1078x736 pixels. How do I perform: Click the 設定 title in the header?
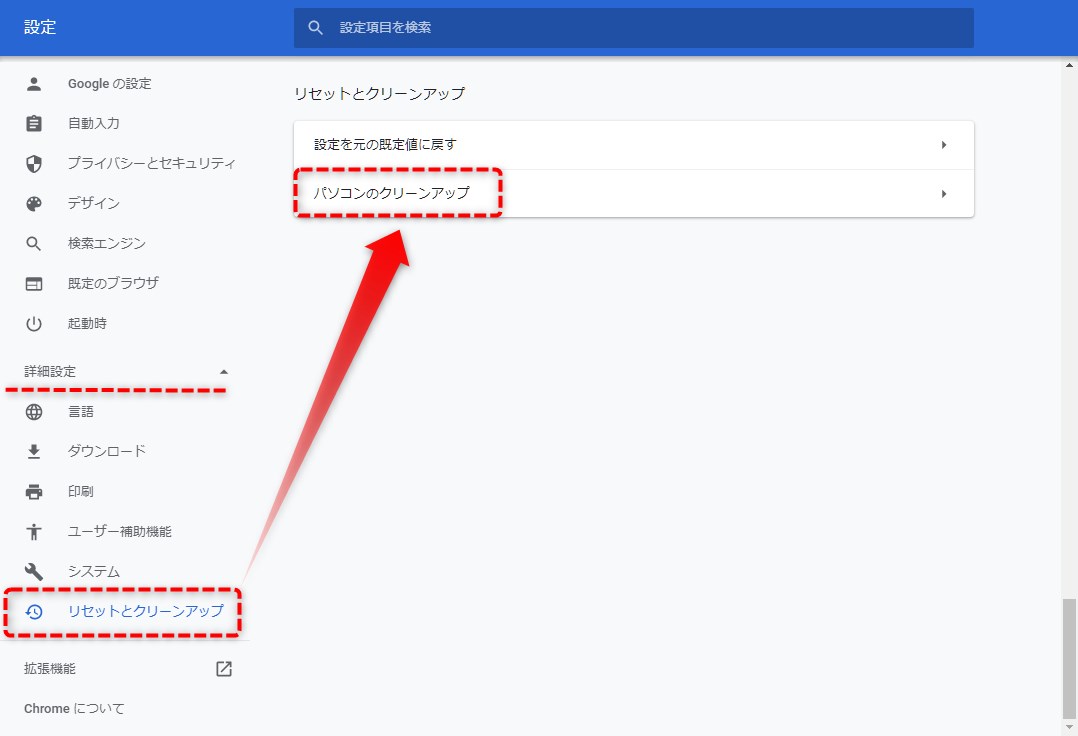point(40,27)
